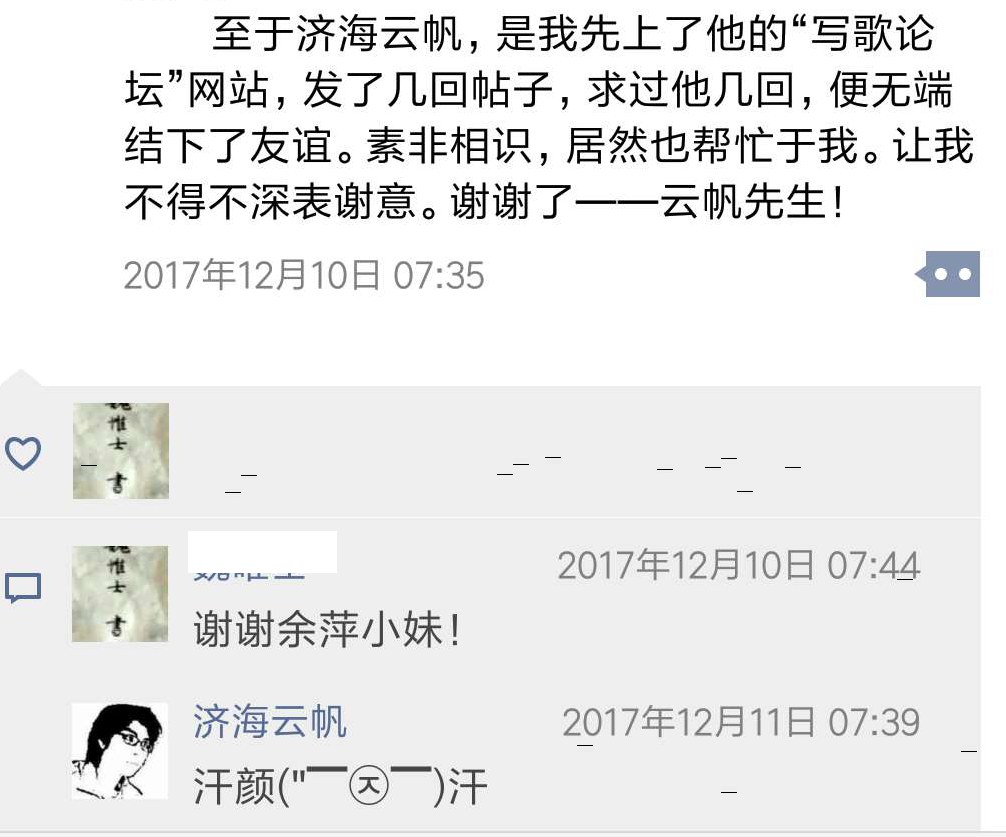Click the empty area of the likes row
The height and width of the screenshot is (837, 1006).
coord(574,452)
